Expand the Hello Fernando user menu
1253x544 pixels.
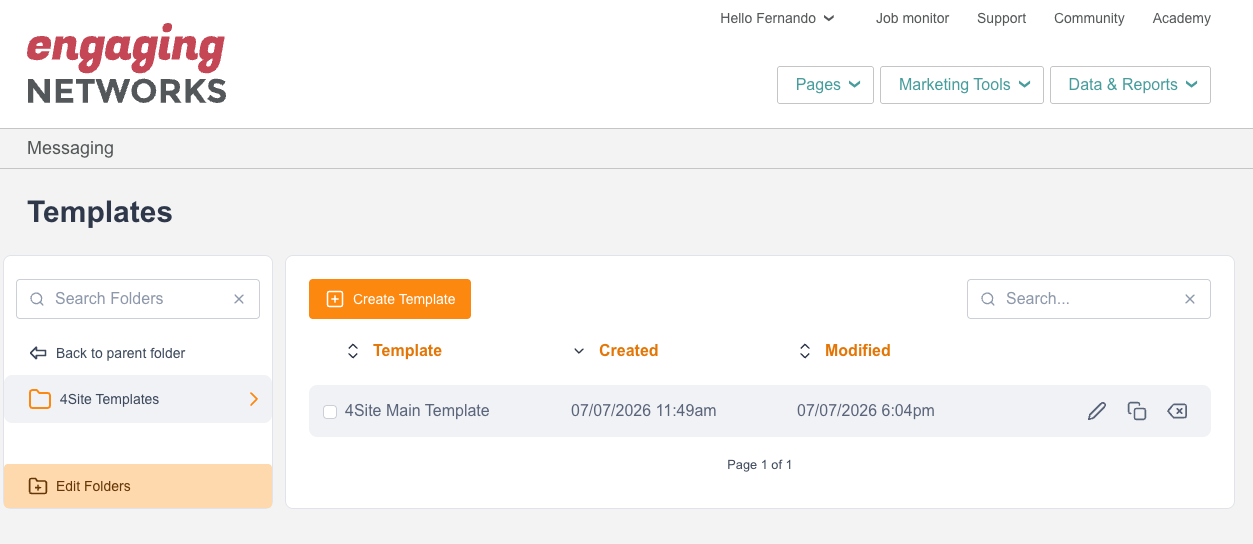pos(777,18)
